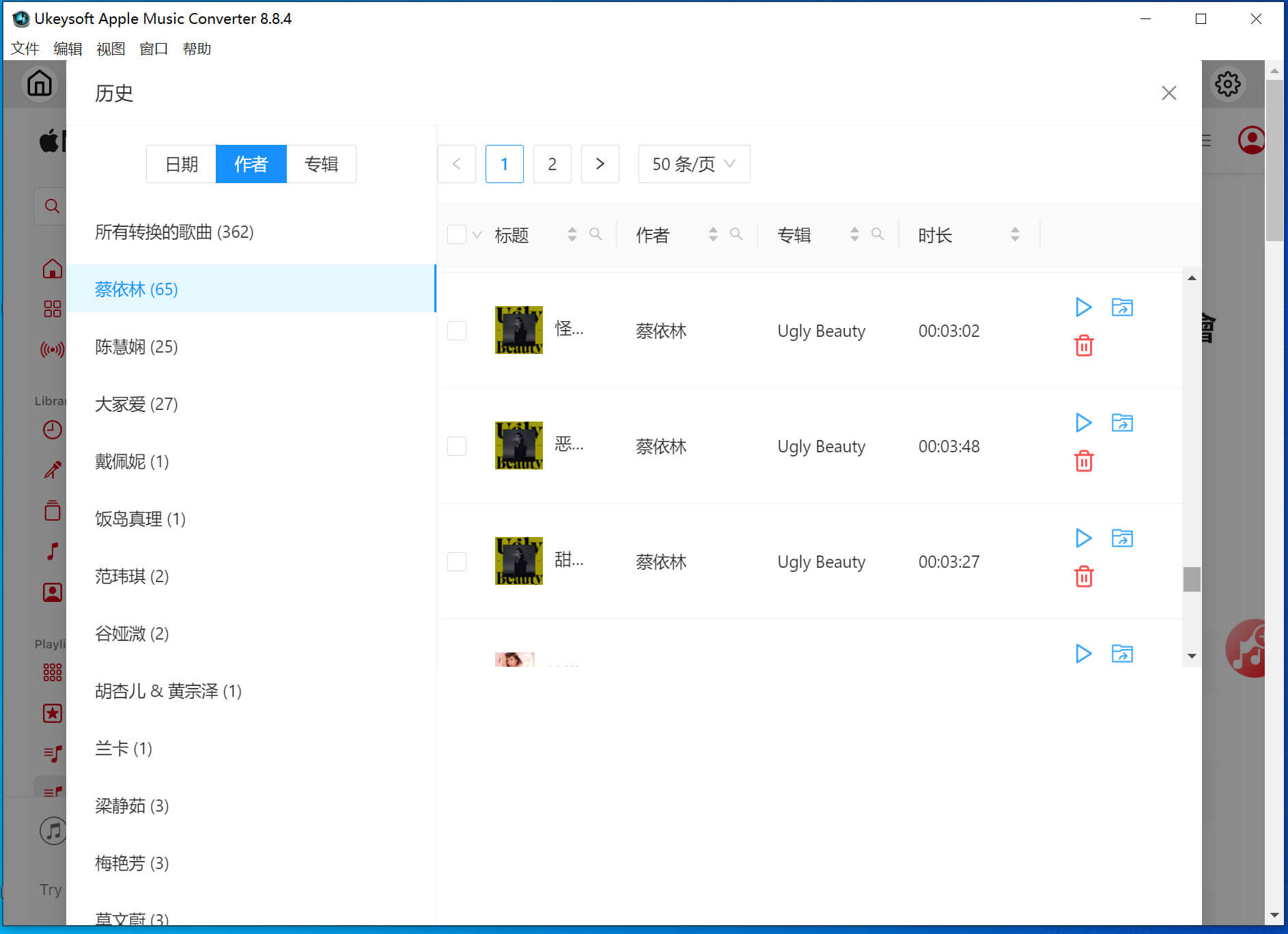1288x934 pixels.
Task: Delete the 00:03:02 song entry
Action: [x=1084, y=346]
